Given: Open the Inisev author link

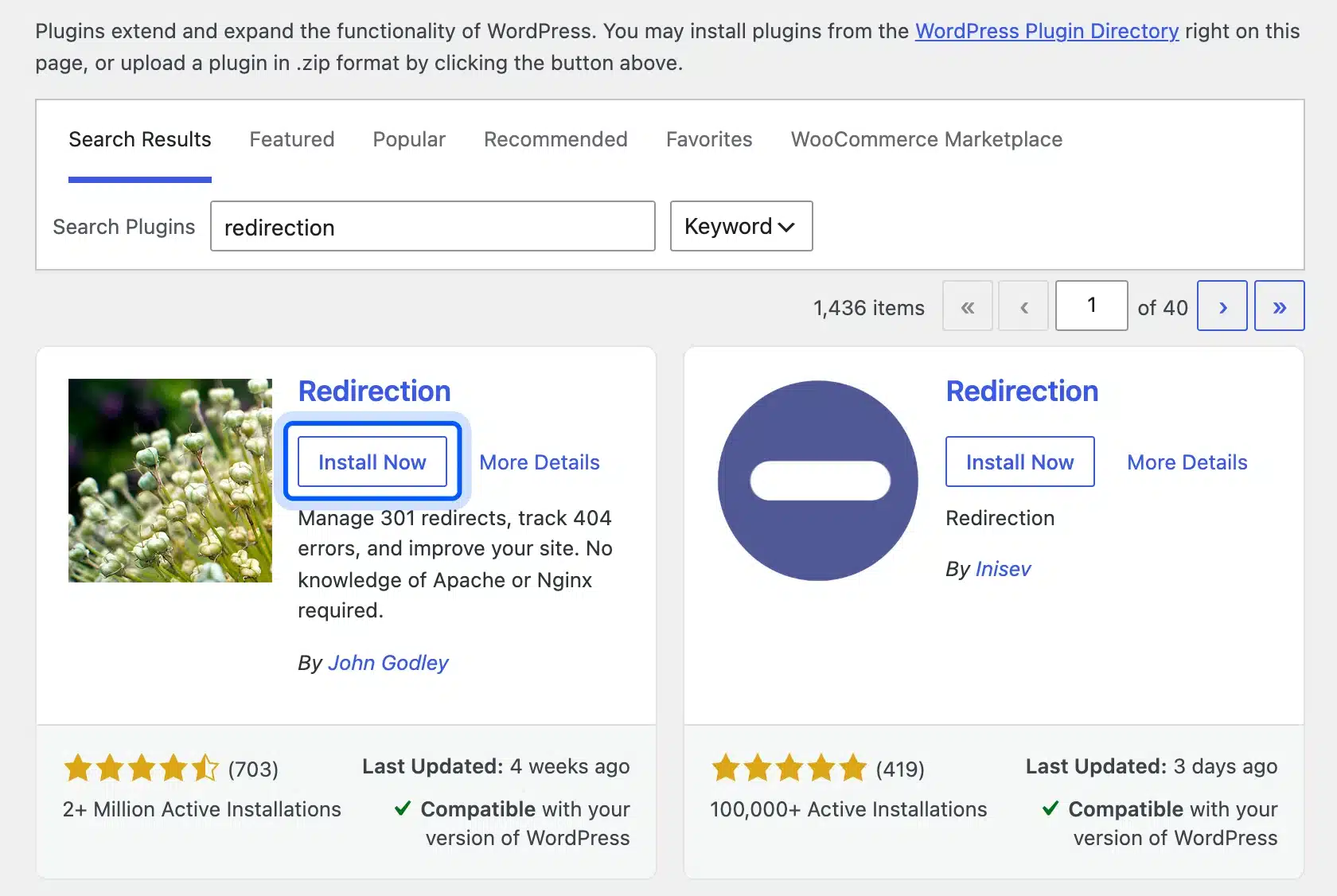Looking at the screenshot, I should (x=1003, y=569).
